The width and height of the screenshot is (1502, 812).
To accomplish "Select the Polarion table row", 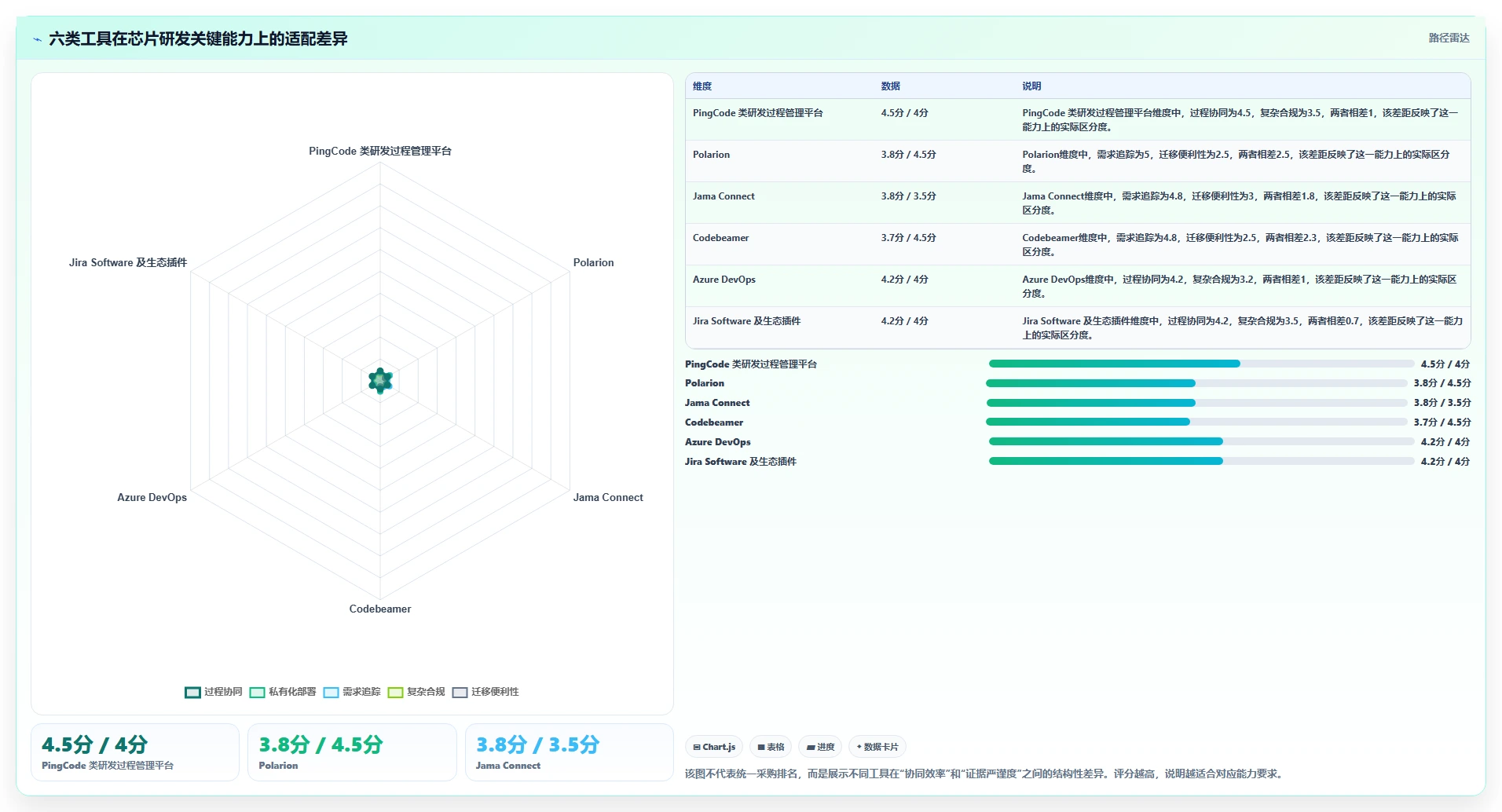I will coord(1078,161).
